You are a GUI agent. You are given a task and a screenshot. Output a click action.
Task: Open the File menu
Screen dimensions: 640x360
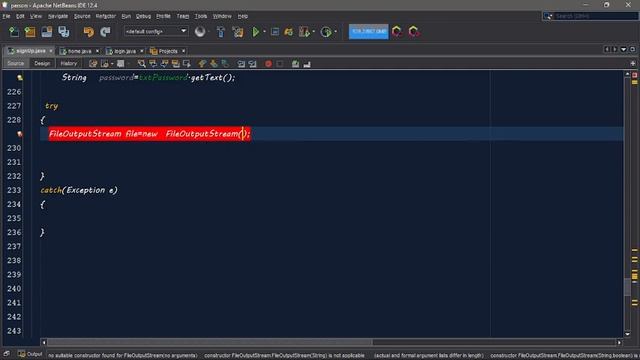click(x=6, y=16)
